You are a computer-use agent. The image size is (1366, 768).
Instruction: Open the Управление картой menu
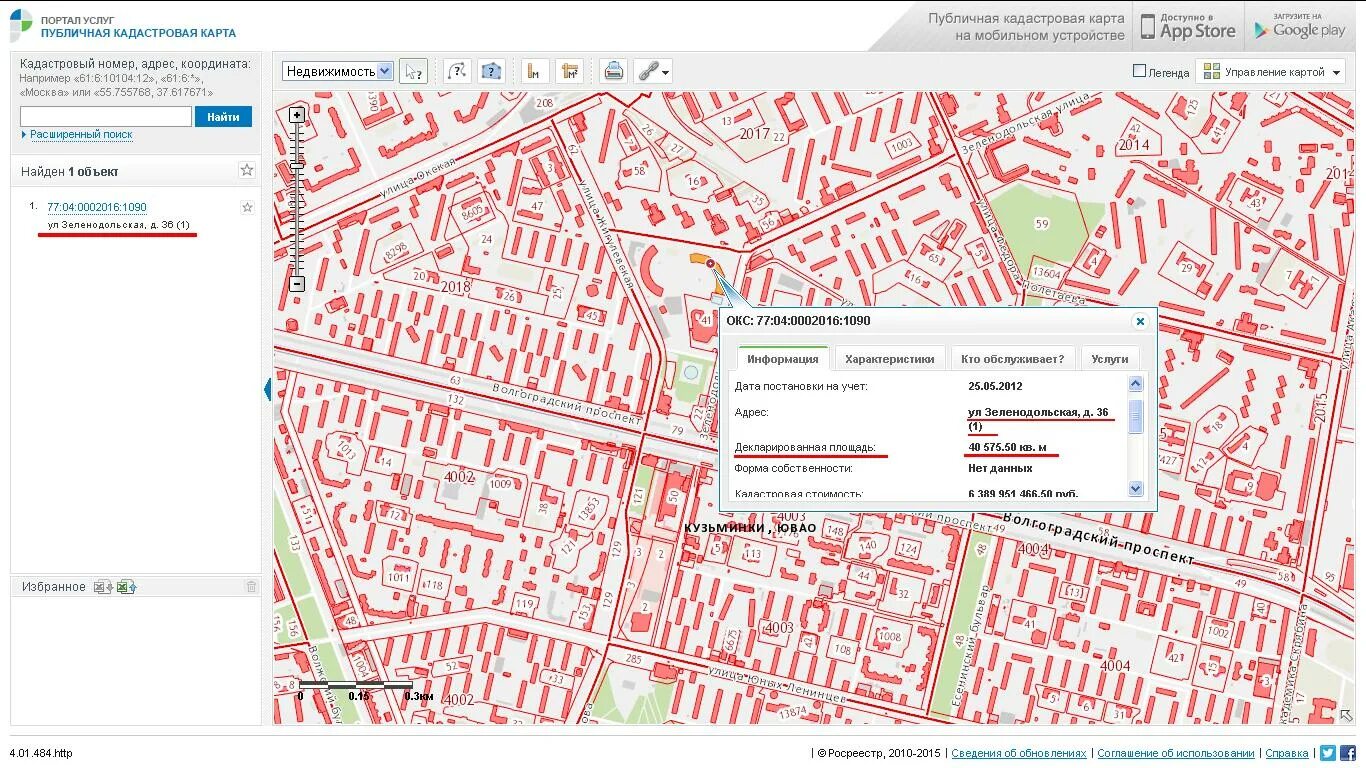click(x=1271, y=71)
